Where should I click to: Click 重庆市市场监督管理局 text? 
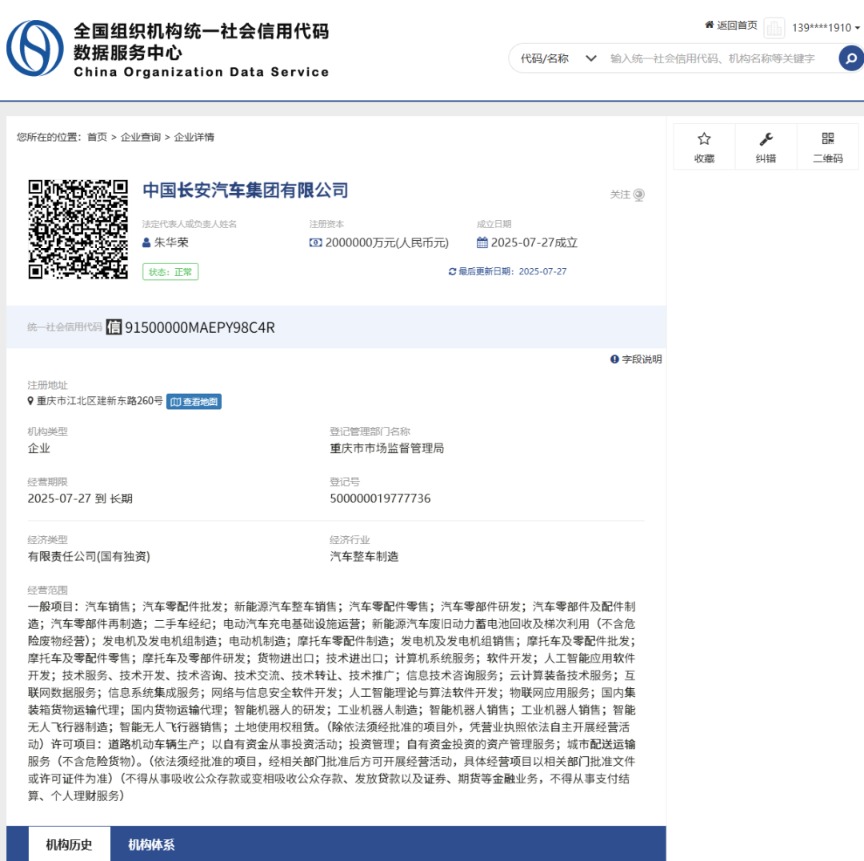click(x=387, y=448)
